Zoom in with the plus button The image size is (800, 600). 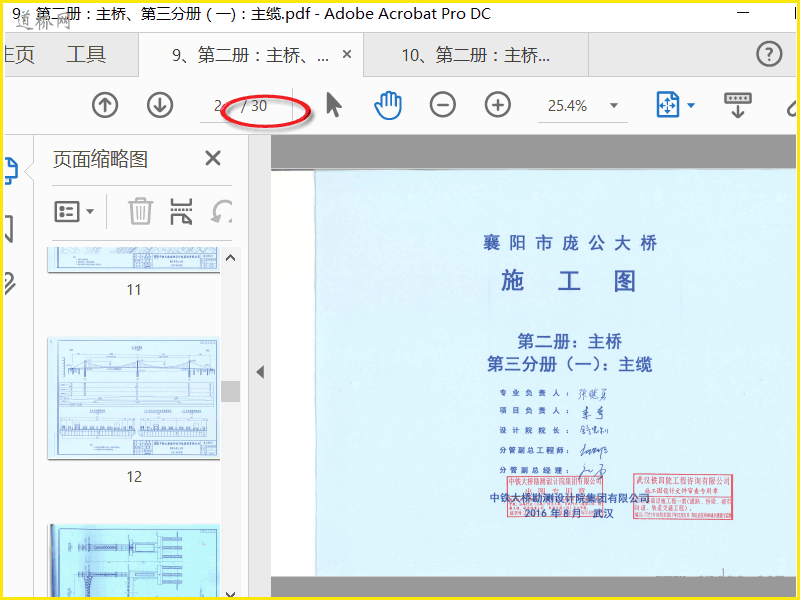(x=498, y=106)
